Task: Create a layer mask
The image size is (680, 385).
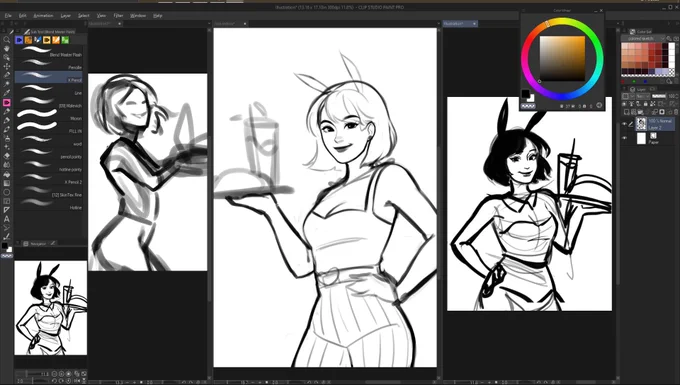Action: (x=662, y=112)
